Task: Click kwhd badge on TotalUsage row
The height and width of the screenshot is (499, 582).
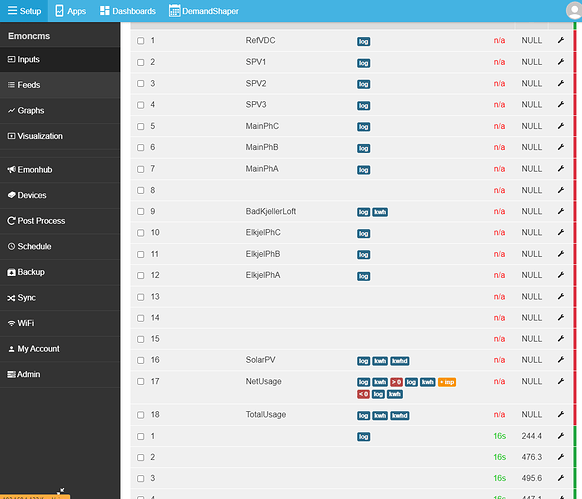Action: (400, 415)
